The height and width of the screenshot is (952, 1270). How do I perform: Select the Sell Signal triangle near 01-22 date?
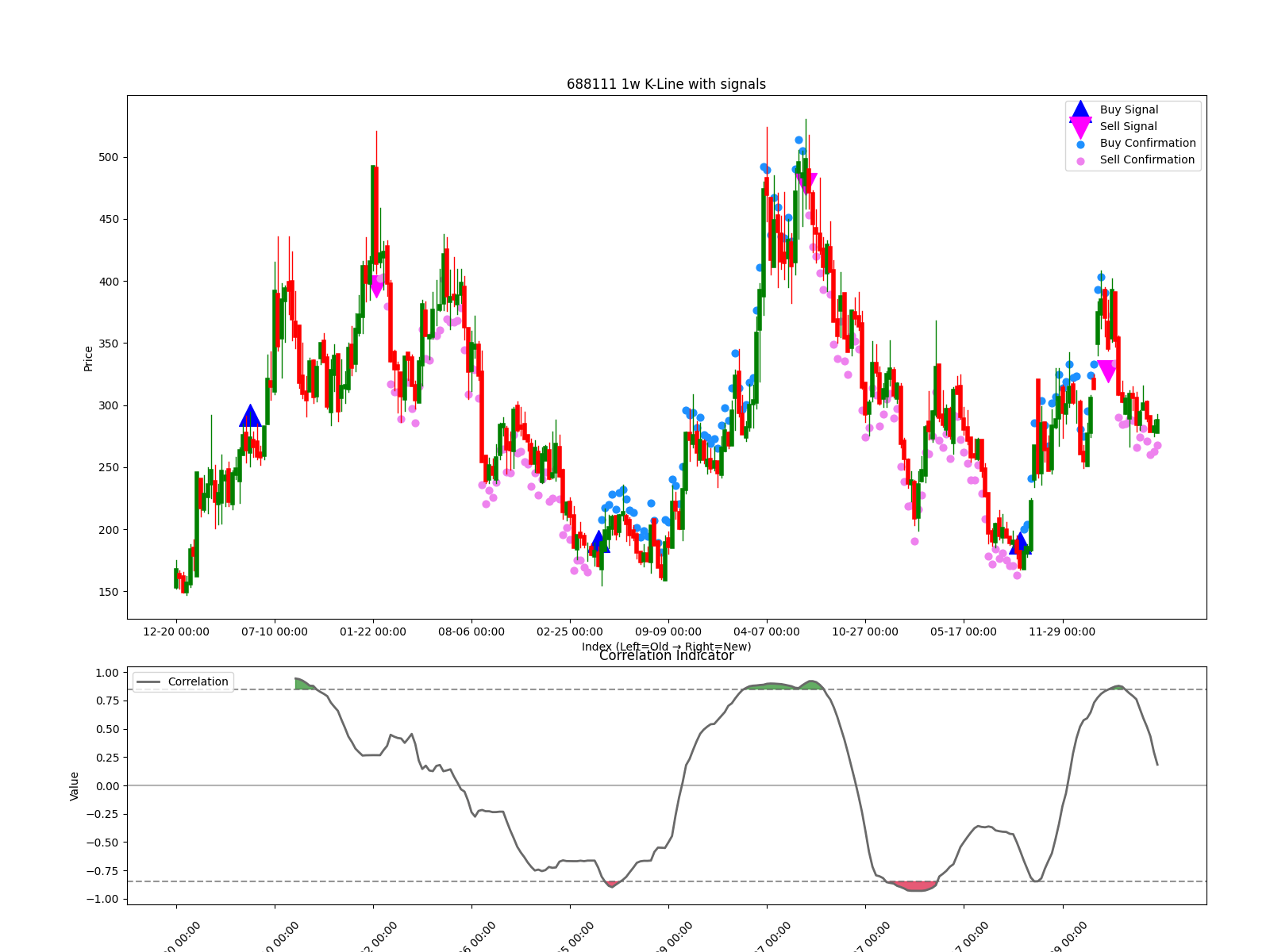[376, 287]
